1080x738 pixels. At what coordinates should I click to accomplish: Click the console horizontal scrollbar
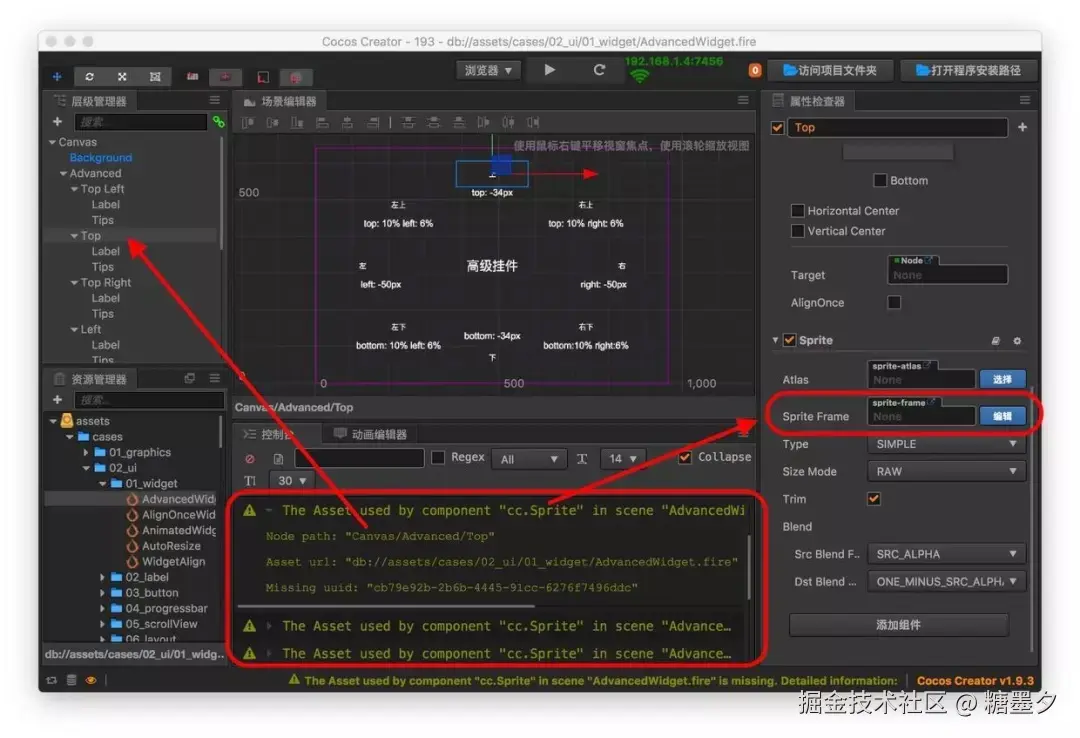(386, 606)
